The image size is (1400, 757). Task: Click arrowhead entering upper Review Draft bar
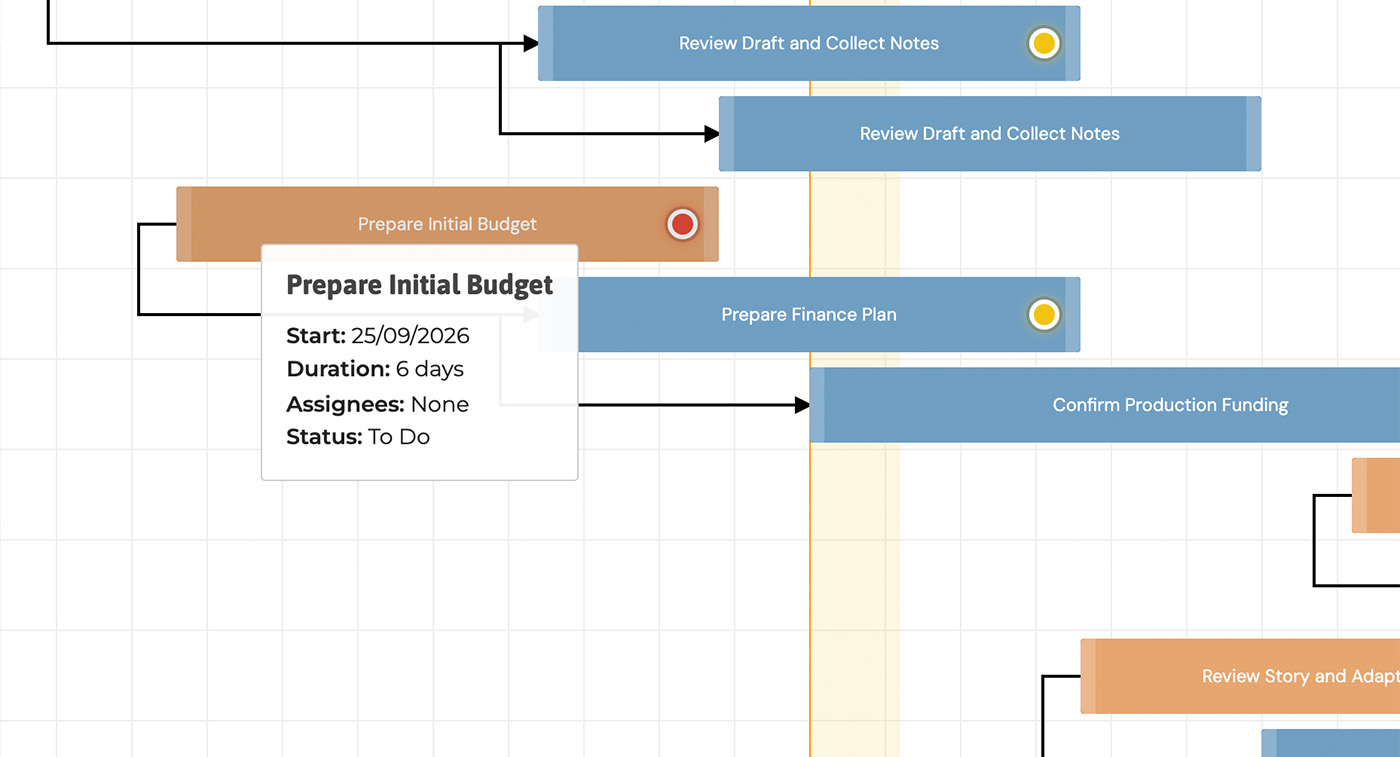pos(531,43)
